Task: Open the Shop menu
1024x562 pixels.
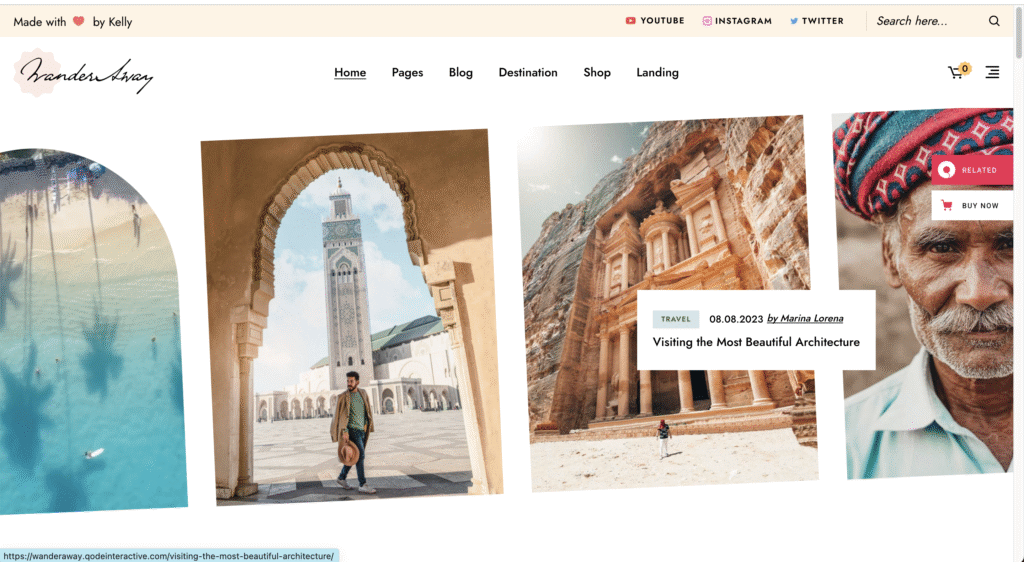Action: [x=597, y=72]
